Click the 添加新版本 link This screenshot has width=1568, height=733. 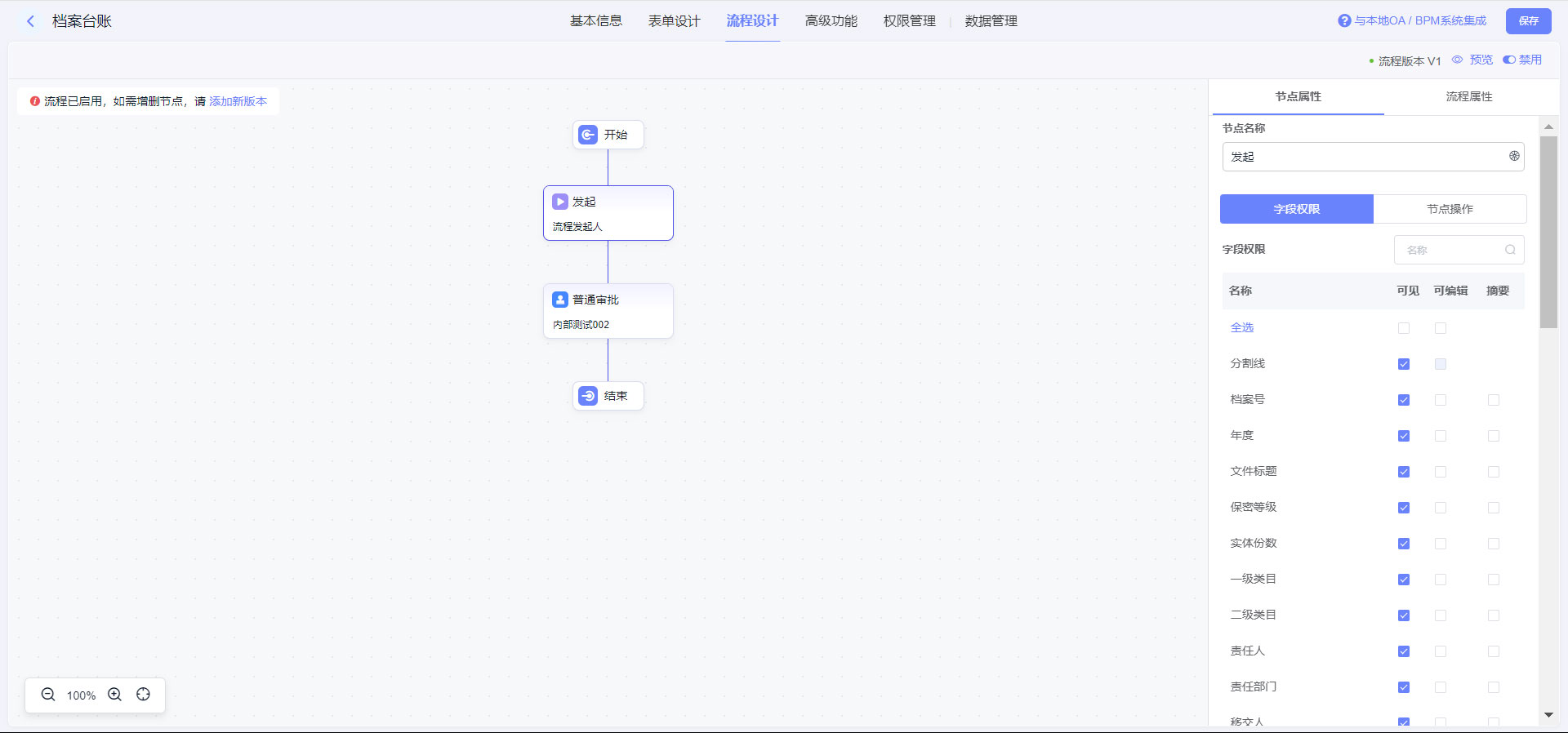pyautogui.click(x=238, y=101)
